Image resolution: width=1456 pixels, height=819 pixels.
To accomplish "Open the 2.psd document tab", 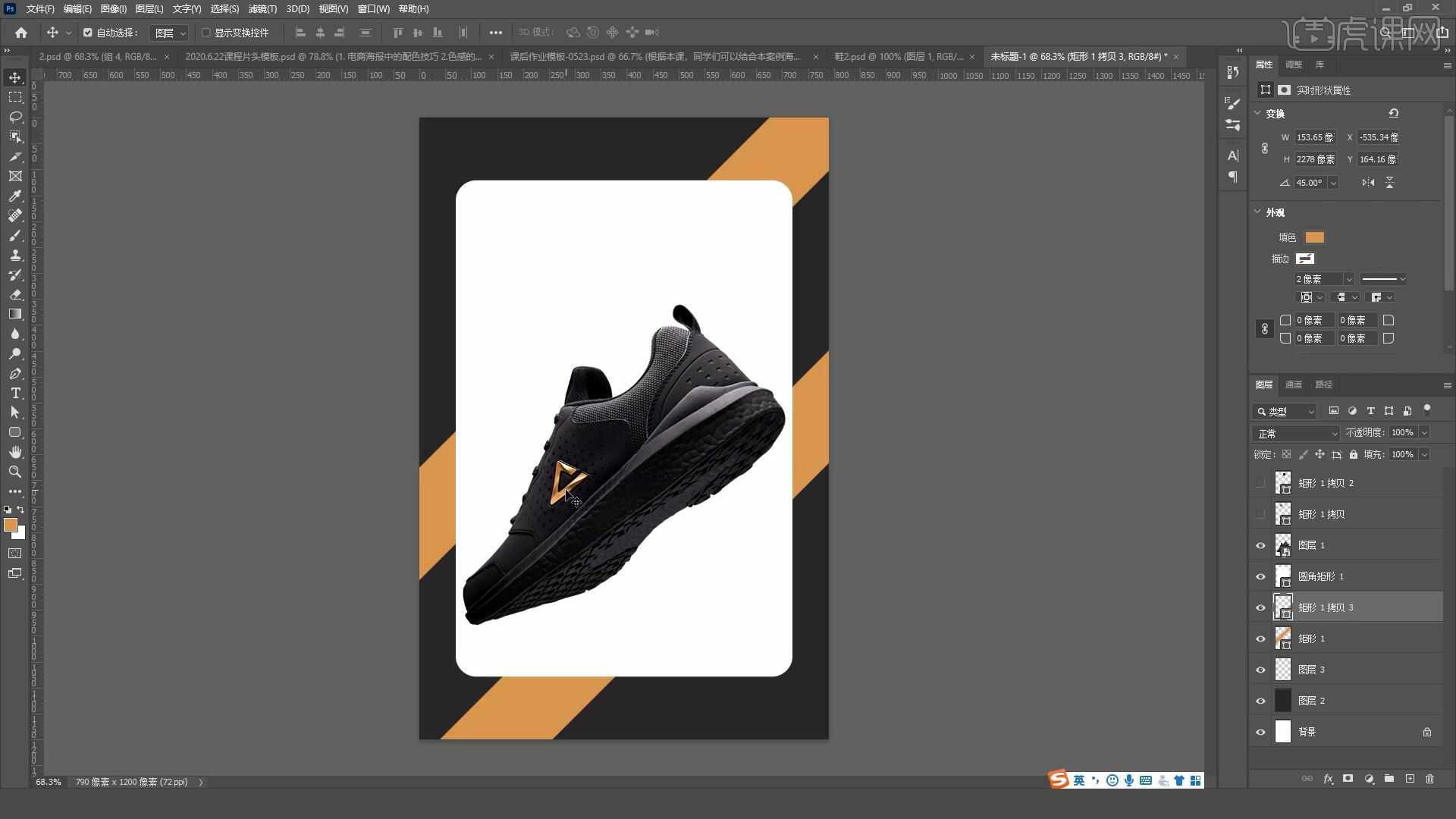I will click(x=98, y=57).
